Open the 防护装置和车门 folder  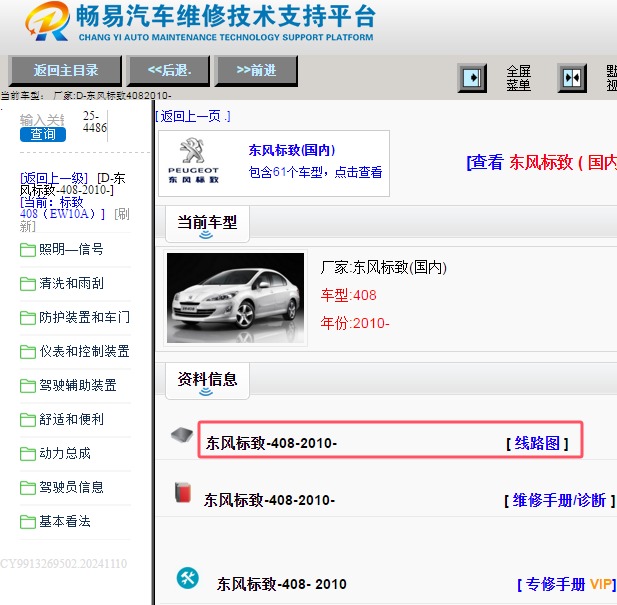(75, 317)
